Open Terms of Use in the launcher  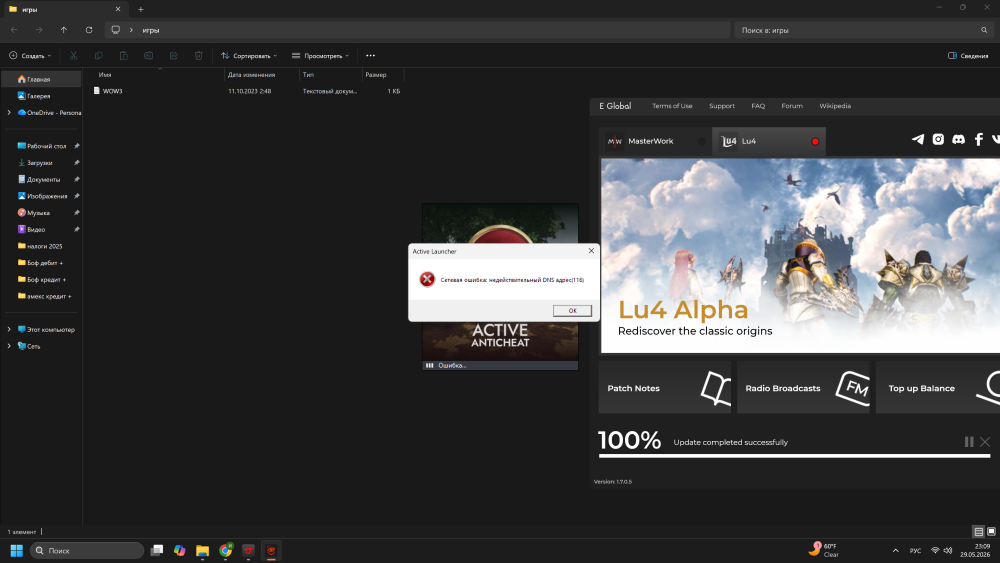[672, 106]
